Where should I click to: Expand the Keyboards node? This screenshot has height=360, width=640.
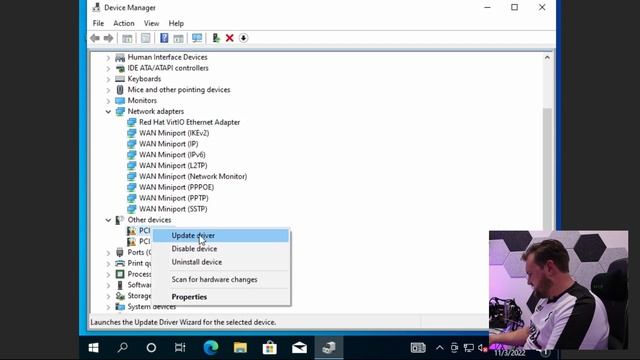(x=108, y=80)
